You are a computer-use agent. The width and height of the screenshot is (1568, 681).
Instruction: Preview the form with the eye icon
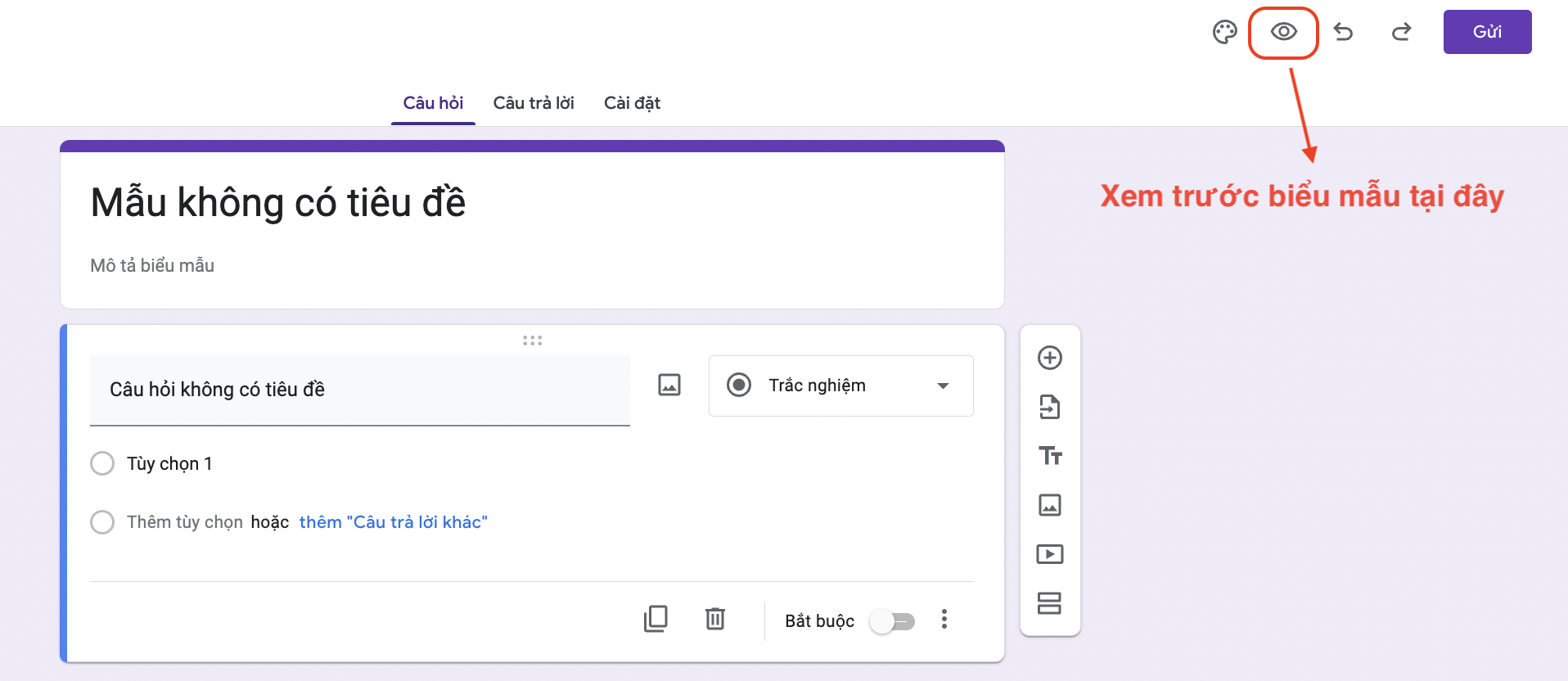coord(1283,32)
